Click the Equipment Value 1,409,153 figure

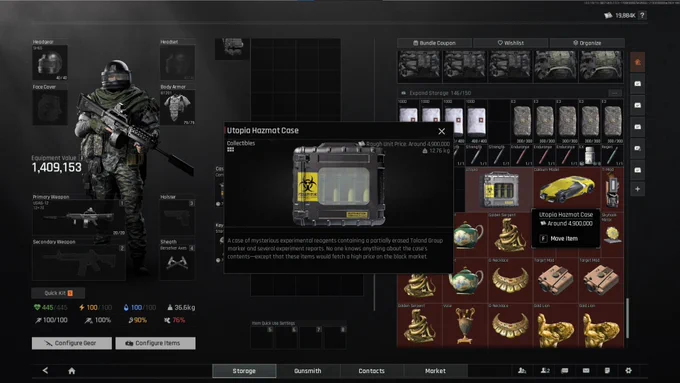tap(57, 167)
